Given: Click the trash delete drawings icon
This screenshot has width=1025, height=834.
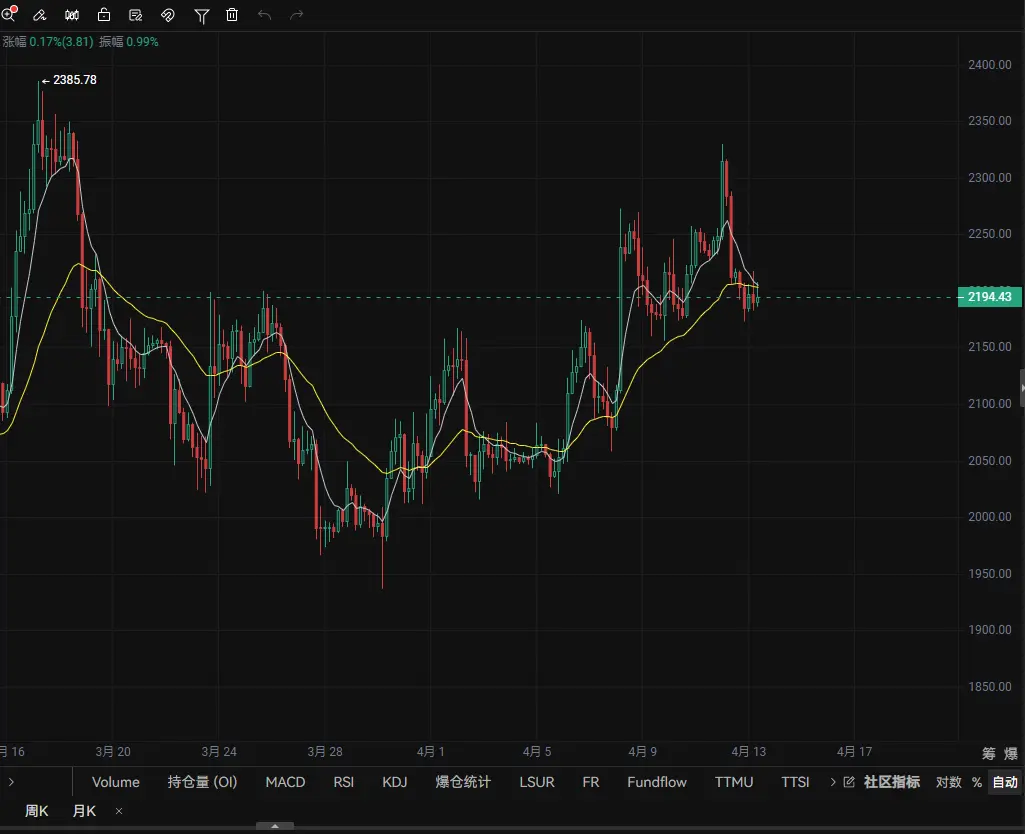Looking at the screenshot, I should click(232, 15).
